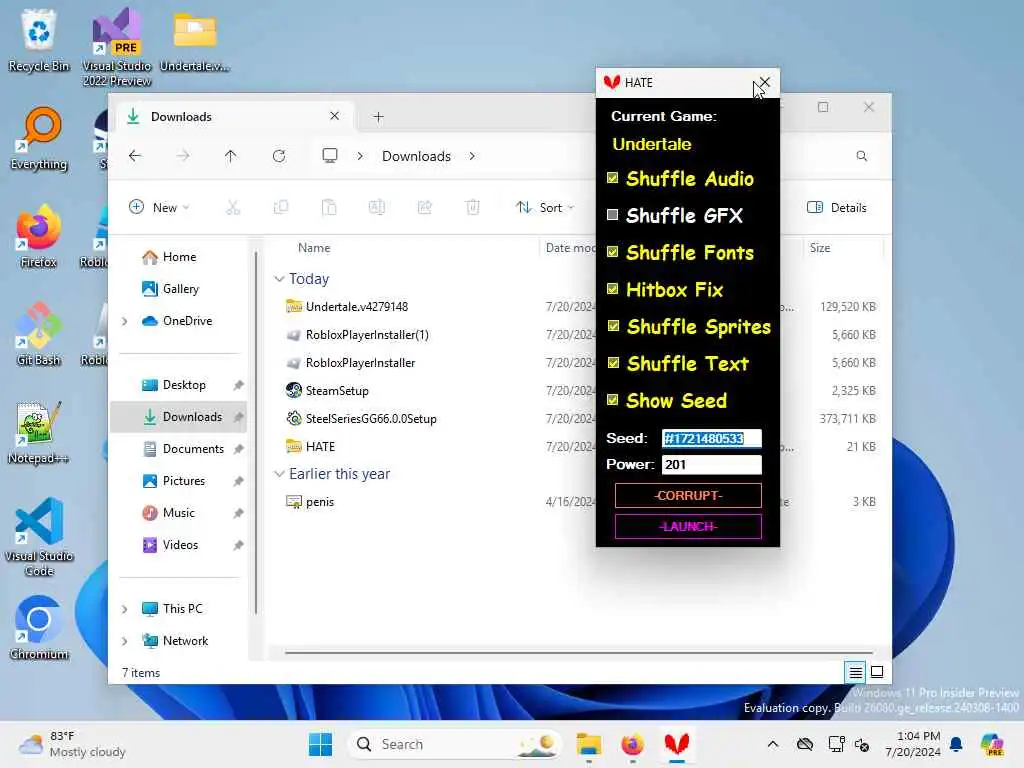Close the HATE window

pyautogui.click(x=765, y=82)
